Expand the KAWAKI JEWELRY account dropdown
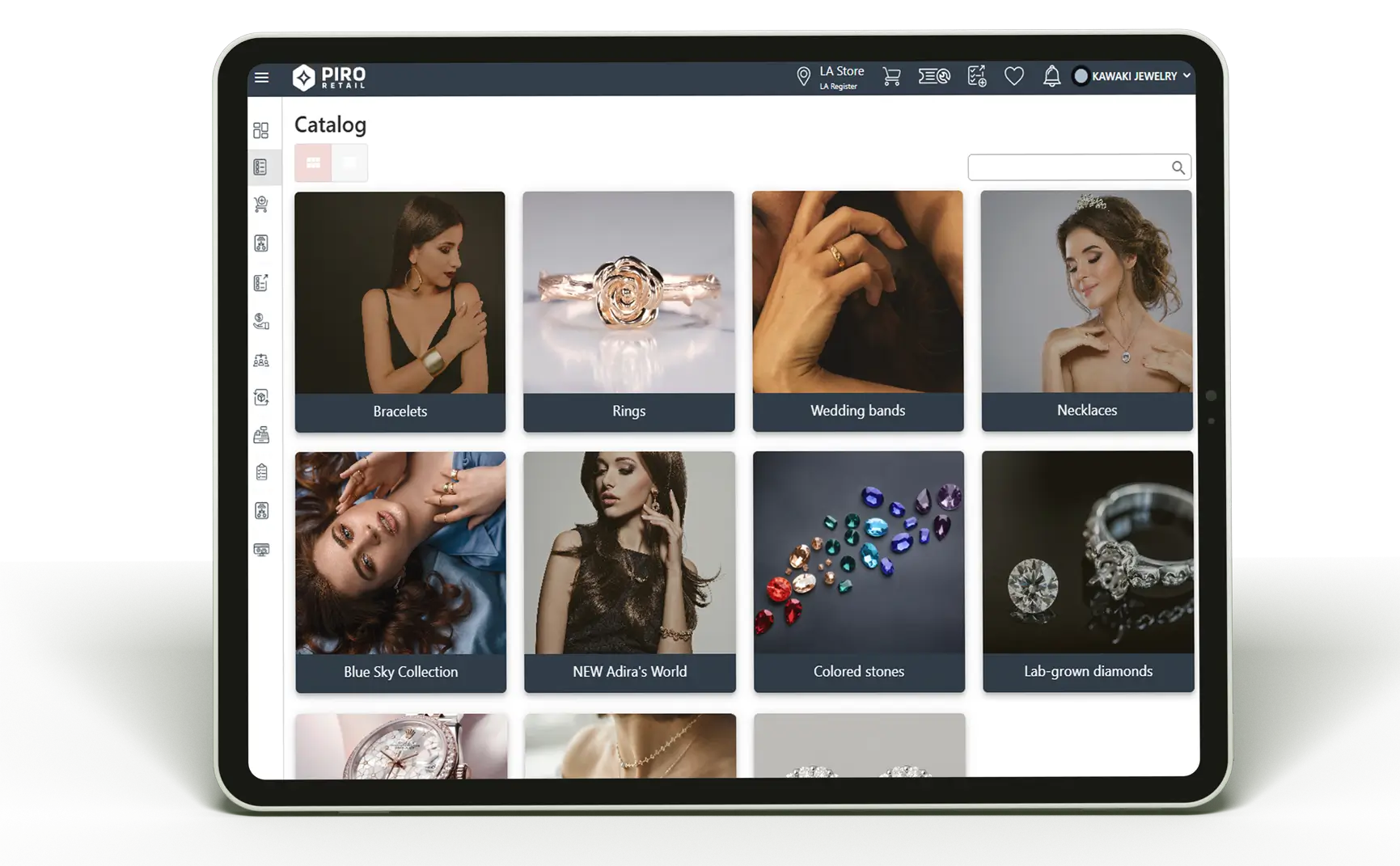 click(x=1131, y=76)
